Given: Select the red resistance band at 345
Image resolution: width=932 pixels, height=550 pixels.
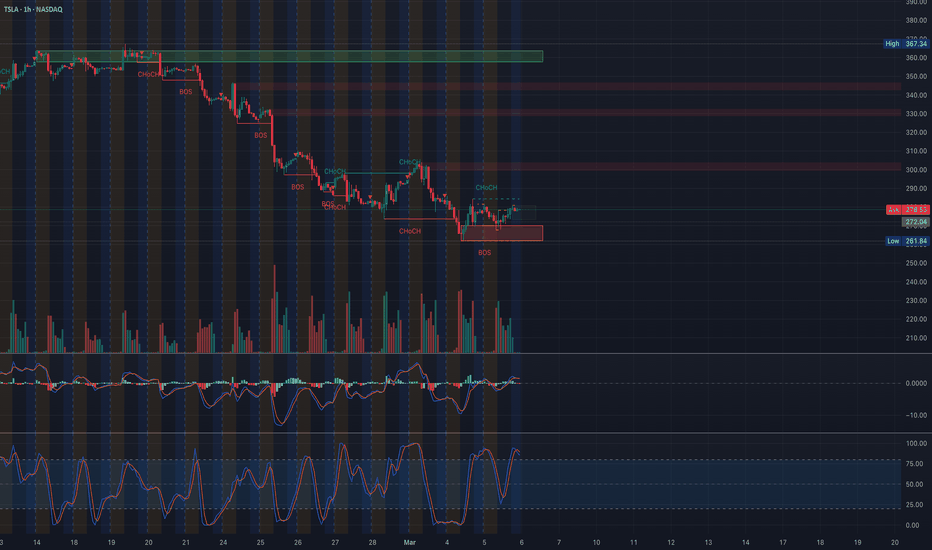Looking at the screenshot, I should click(x=568, y=87).
